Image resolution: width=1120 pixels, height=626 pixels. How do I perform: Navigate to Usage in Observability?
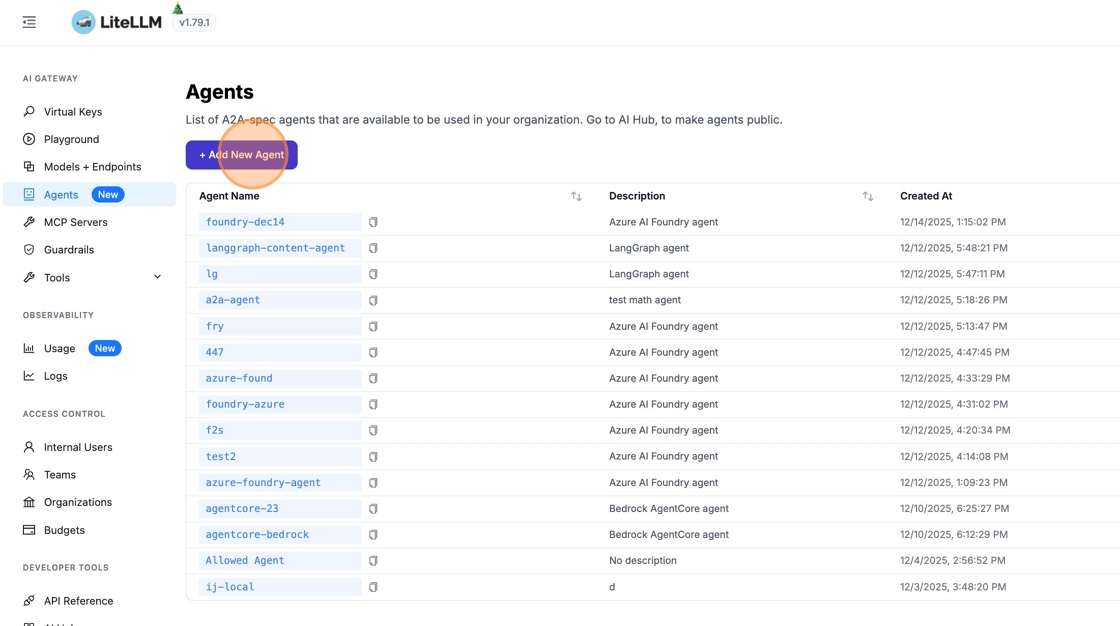(59, 348)
